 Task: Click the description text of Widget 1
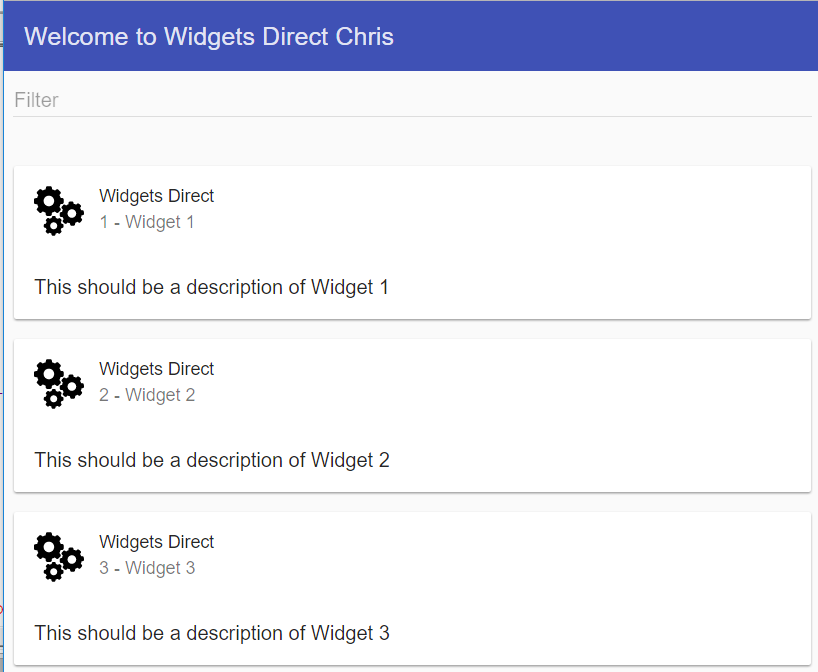211,287
